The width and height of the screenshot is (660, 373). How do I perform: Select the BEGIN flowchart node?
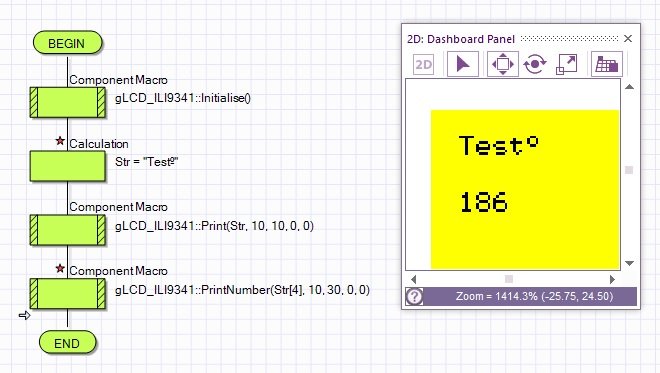(67, 43)
